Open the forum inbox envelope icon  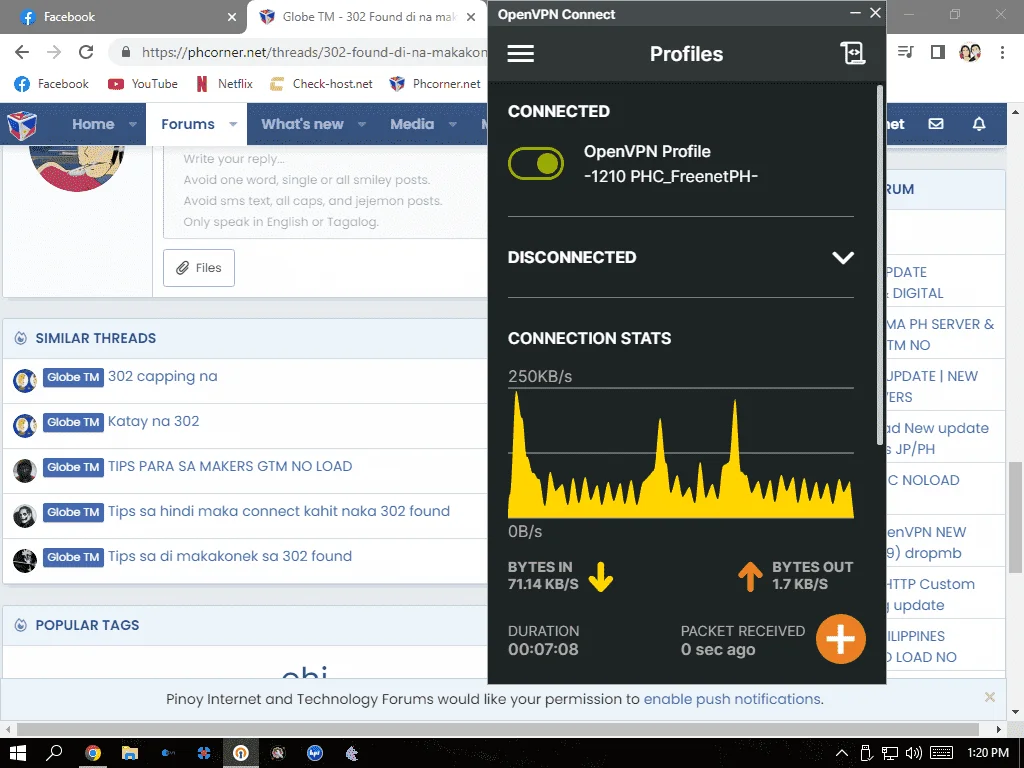point(936,124)
